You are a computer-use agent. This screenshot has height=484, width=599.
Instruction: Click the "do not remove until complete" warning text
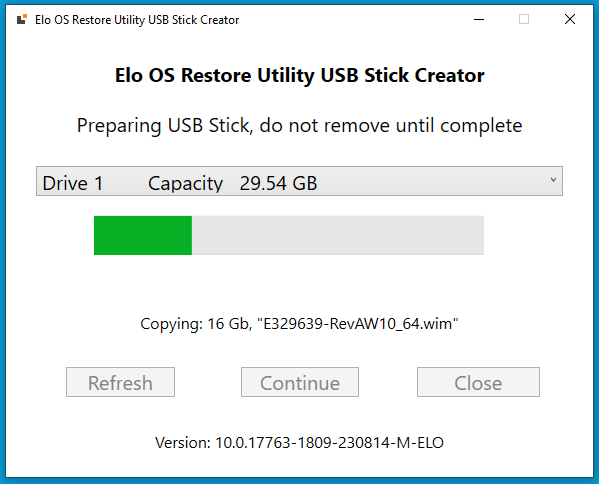pyautogui.click(x=391, y=126)
